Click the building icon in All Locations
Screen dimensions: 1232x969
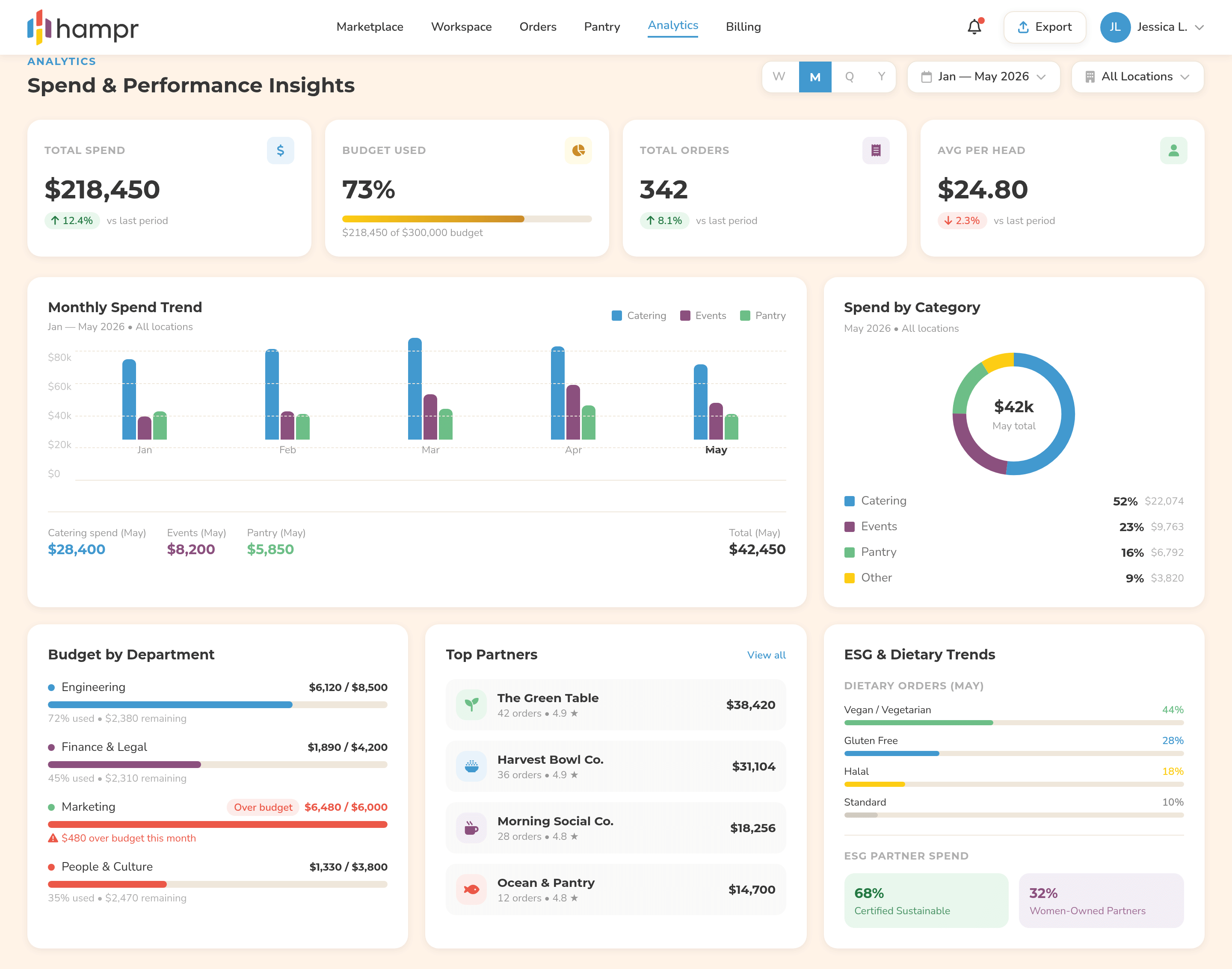click(1090, 77)
